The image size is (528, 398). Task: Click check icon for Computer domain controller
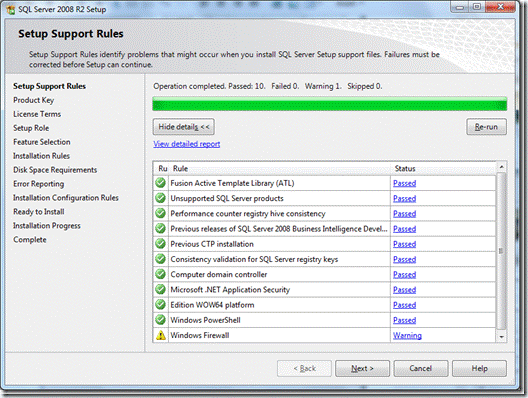pos(161,274)
